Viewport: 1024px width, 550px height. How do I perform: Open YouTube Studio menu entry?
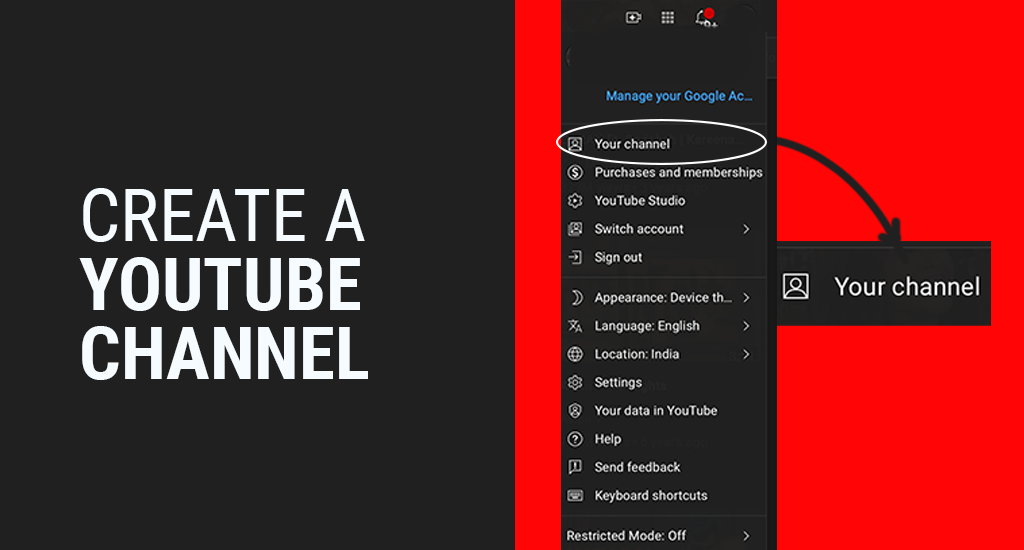[664, 201]
